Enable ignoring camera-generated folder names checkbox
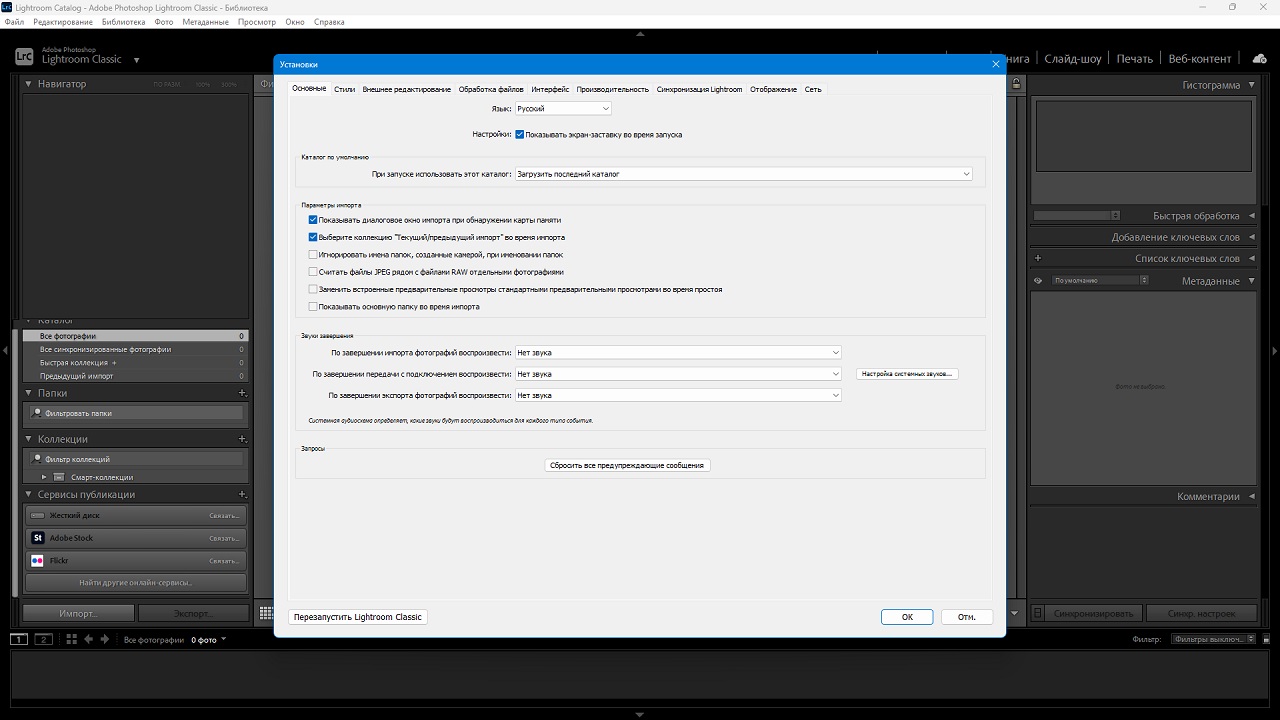 tap(313, 255)
